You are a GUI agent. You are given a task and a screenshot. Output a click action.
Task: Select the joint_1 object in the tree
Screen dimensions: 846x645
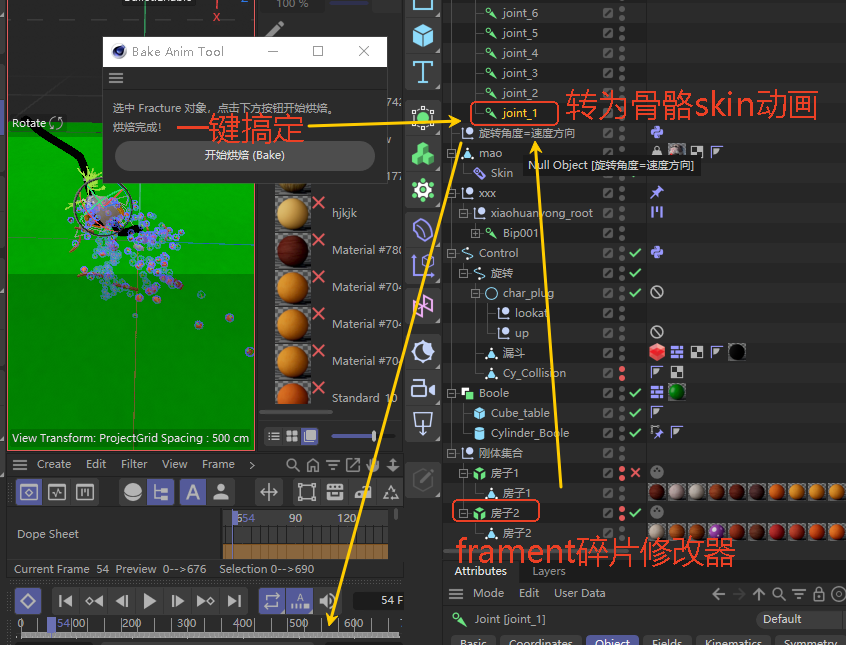519,113
